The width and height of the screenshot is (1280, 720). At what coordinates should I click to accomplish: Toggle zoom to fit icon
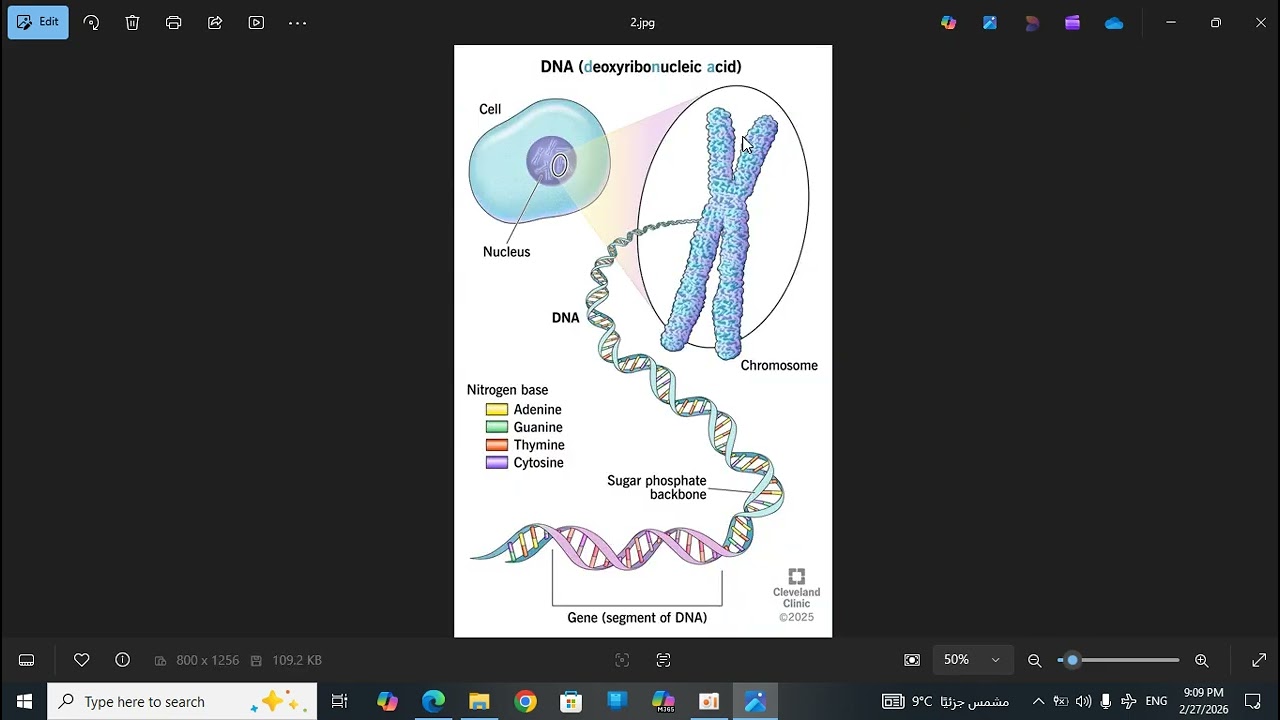tap(912, 660)
